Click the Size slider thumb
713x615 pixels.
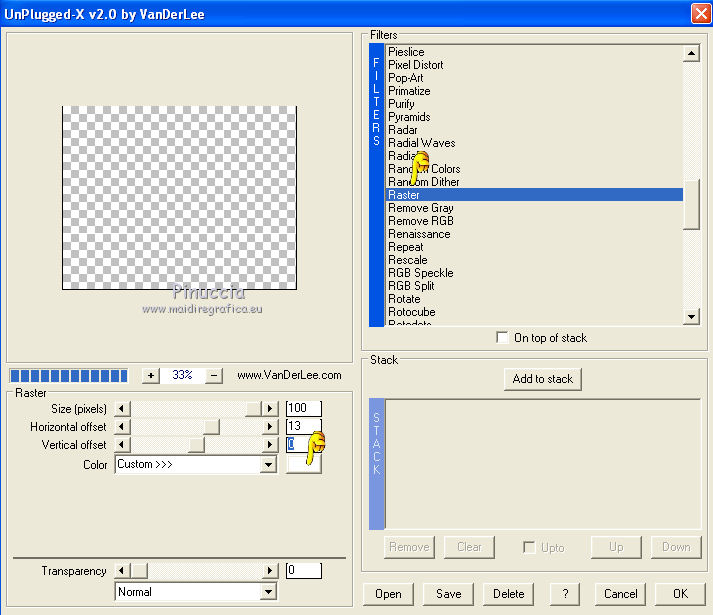coord(253,408)
